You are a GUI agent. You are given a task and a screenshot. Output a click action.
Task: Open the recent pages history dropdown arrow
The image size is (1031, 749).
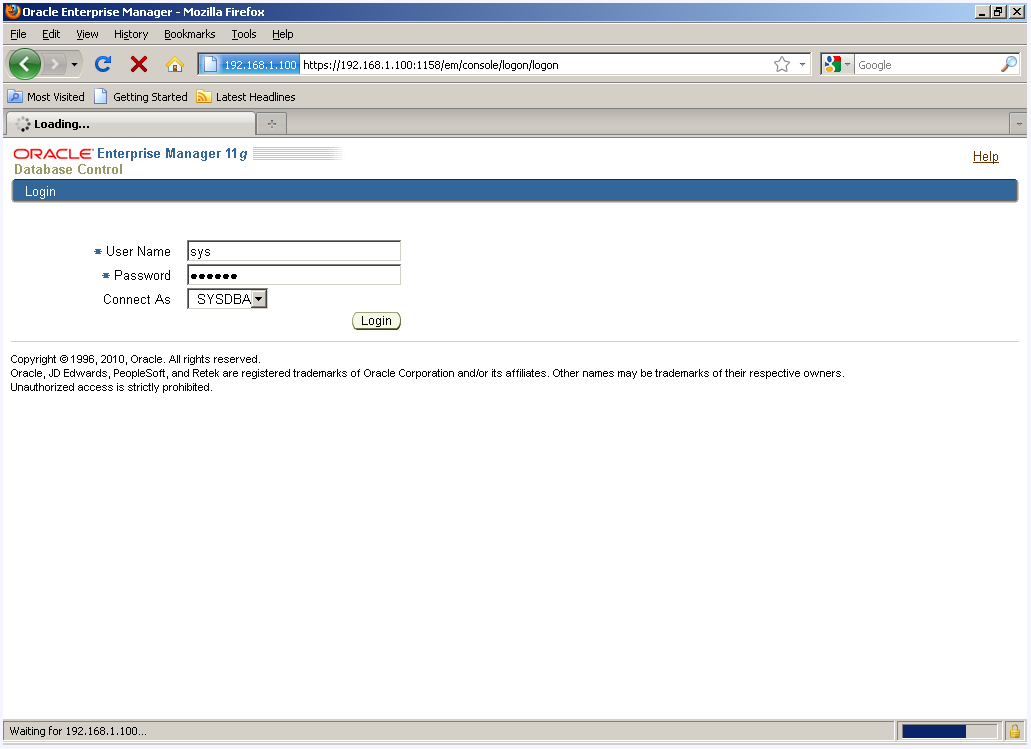click(x=74, y=64)
